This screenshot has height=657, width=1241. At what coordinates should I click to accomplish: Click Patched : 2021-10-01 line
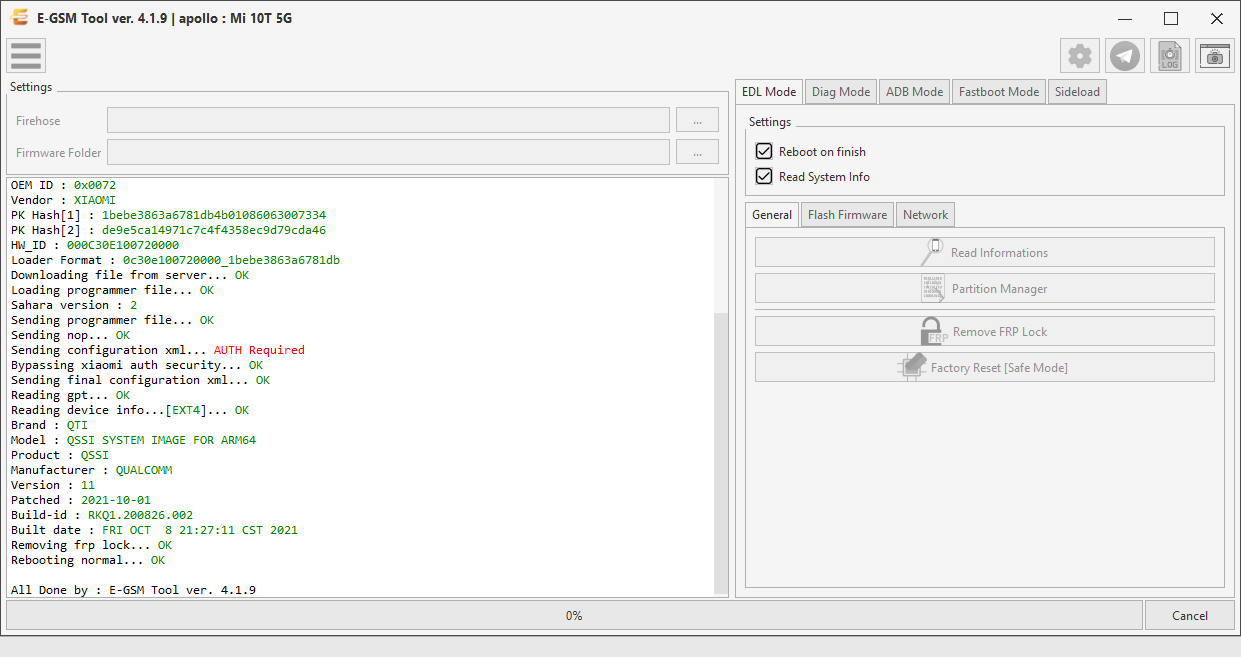pos(81,500)
